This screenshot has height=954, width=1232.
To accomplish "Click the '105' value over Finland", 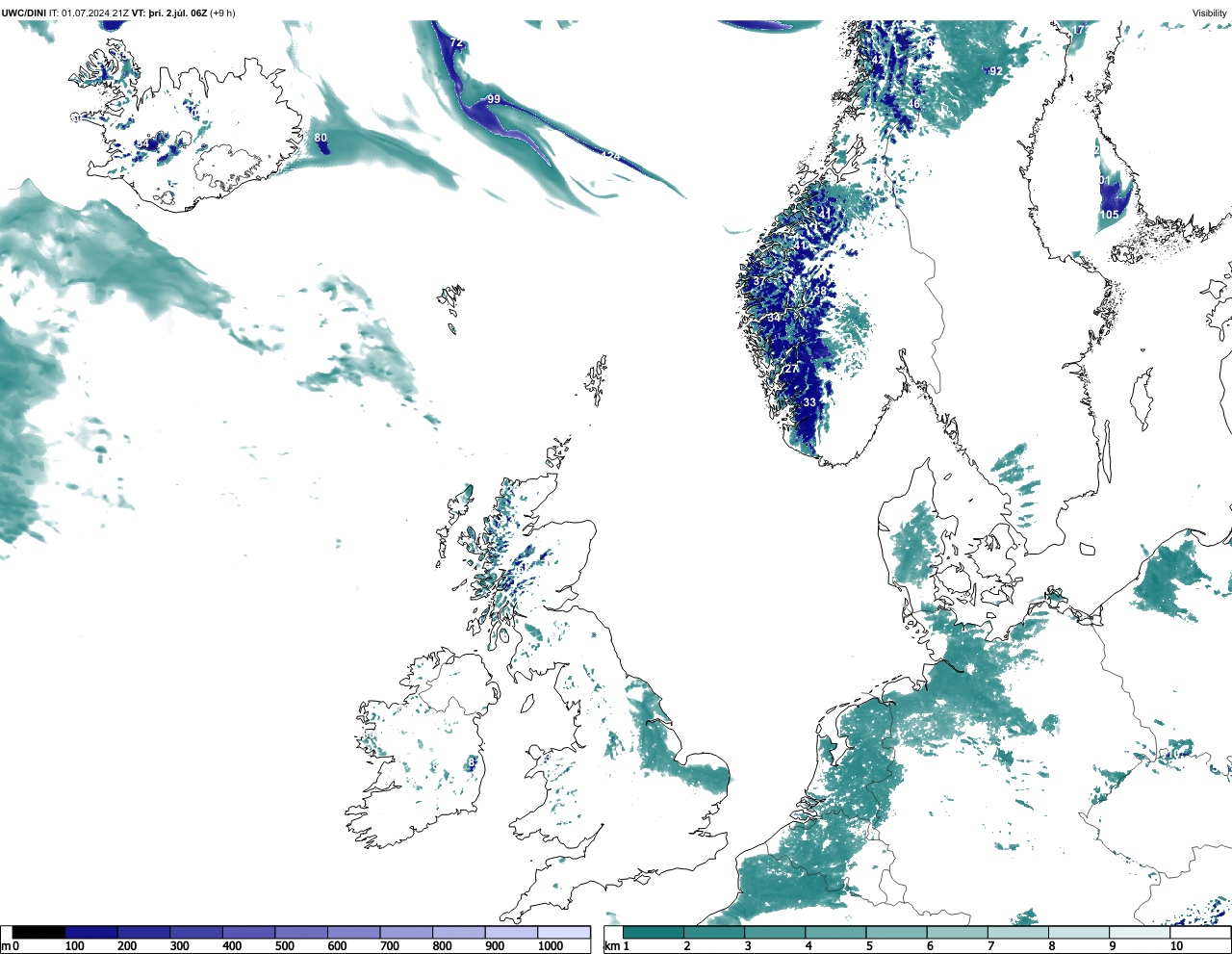I will coord(1110,215).
